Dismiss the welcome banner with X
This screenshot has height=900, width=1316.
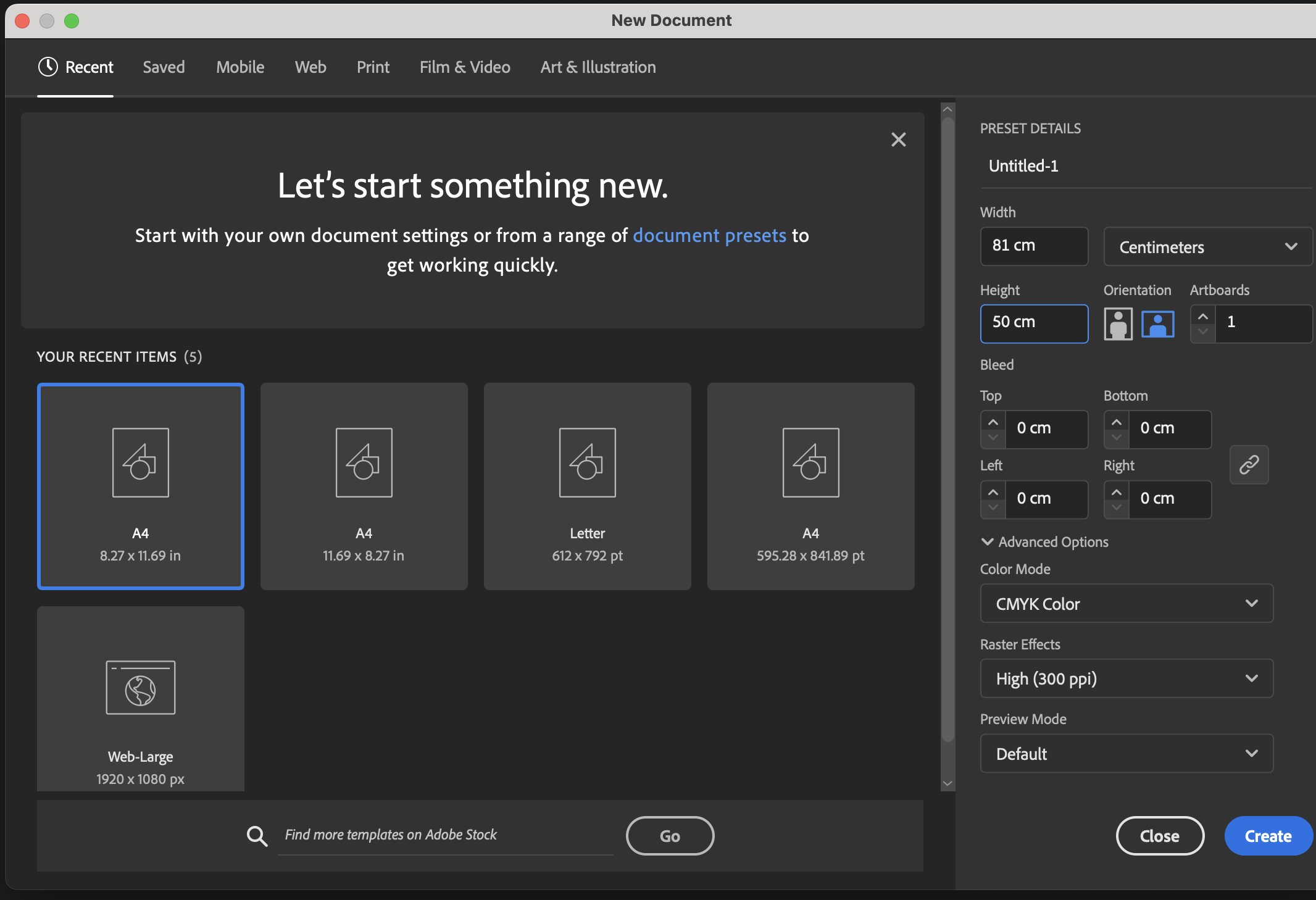[x=898, y=140]
